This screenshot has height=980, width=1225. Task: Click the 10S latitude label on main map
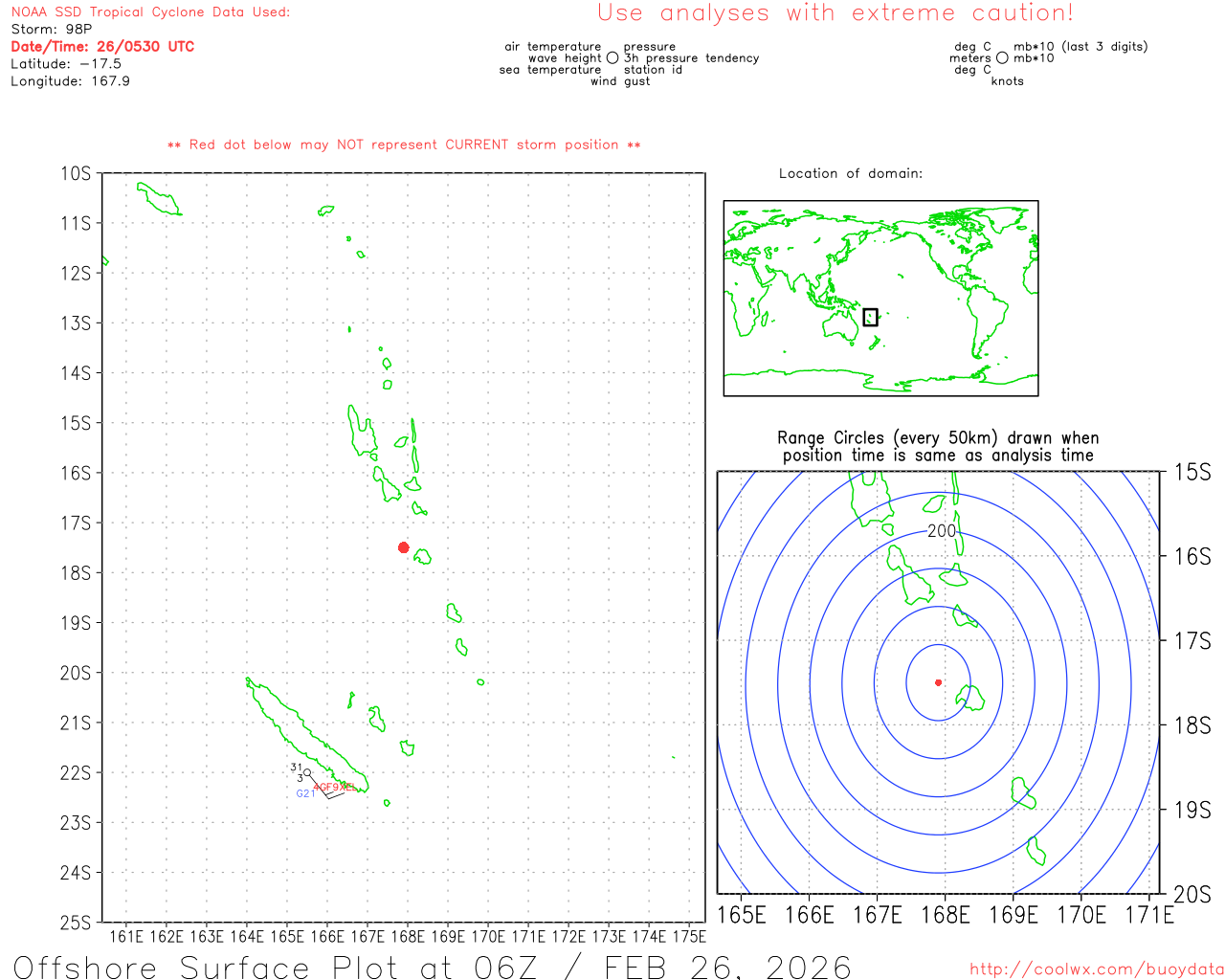[76, 174]
